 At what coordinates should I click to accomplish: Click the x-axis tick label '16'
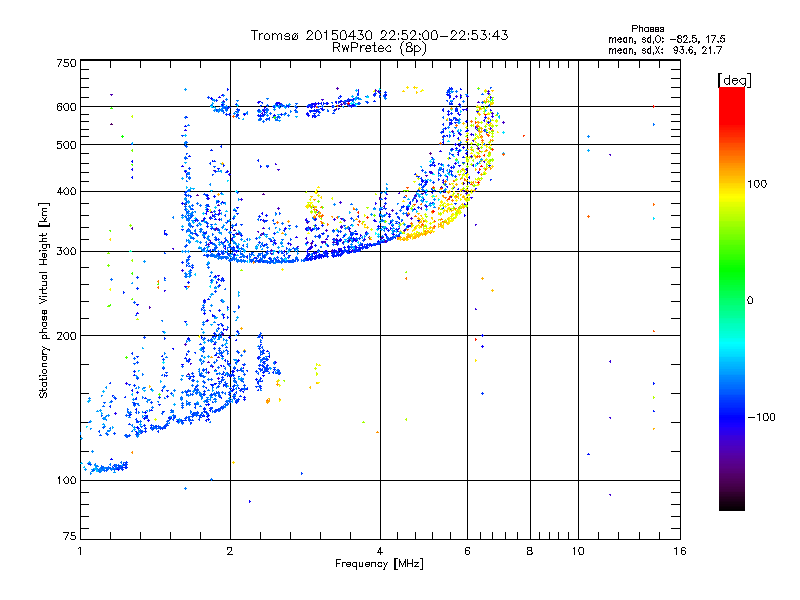[x=680, y=551]
